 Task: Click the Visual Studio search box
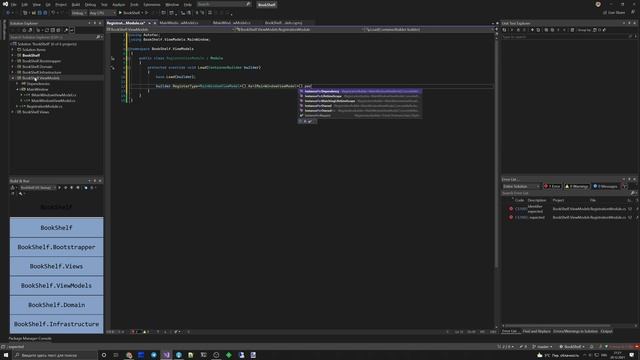(x=224, y=4)
